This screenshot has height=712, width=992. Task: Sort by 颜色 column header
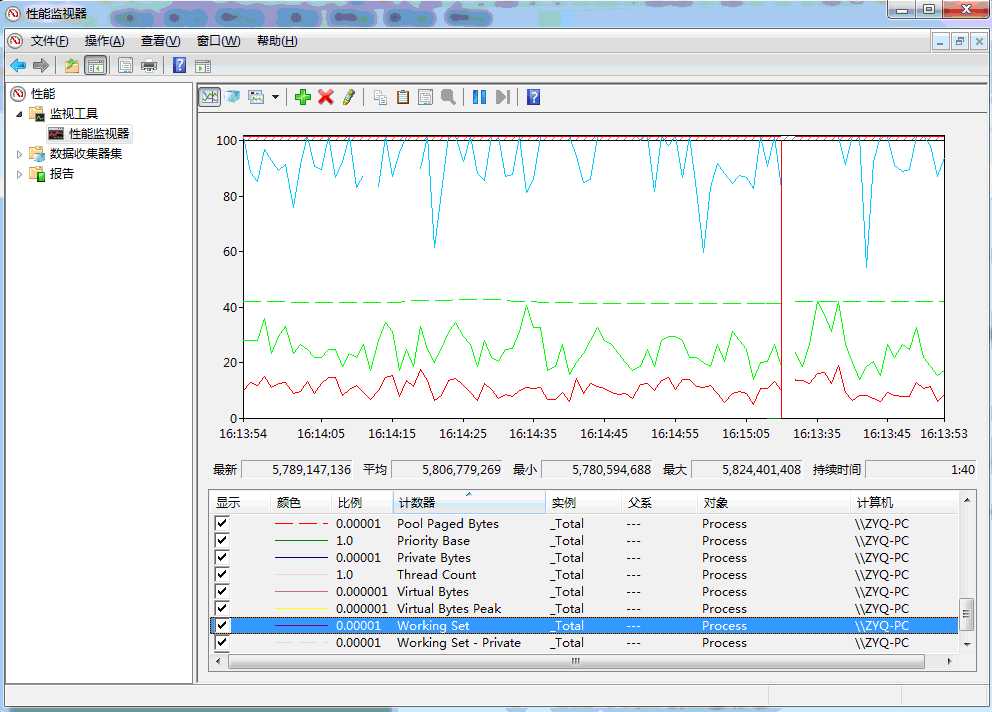click(x=301, y=503)
